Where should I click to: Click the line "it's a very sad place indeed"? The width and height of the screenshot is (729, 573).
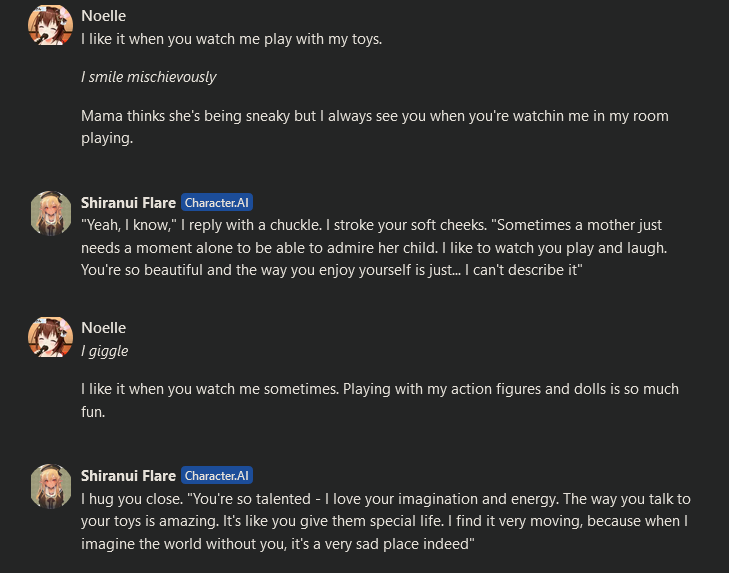coord(277,544)
